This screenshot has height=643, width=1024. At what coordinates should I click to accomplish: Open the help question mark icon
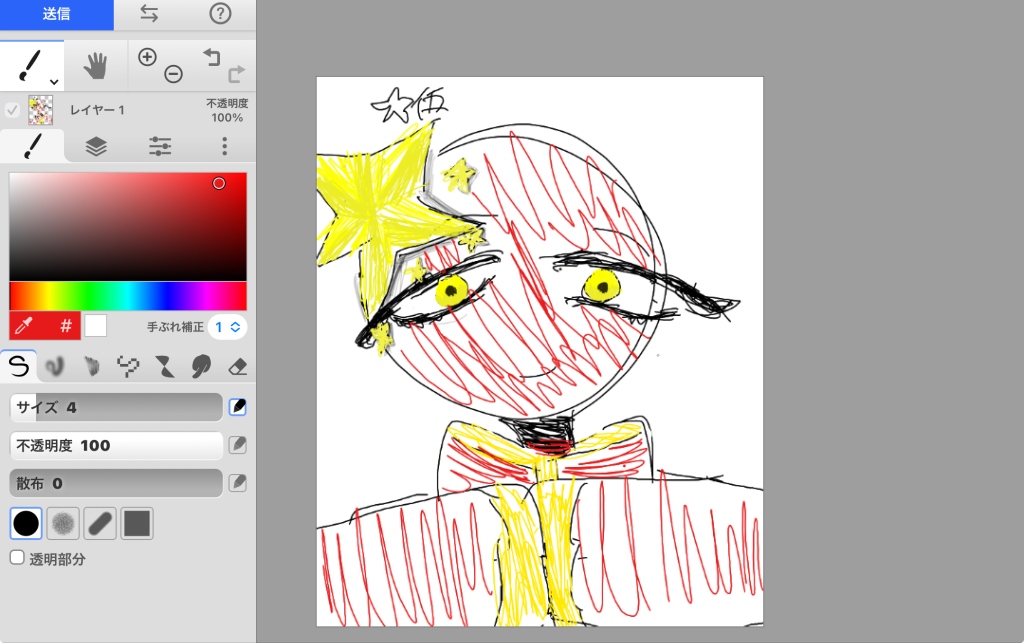tap(220, 14)
